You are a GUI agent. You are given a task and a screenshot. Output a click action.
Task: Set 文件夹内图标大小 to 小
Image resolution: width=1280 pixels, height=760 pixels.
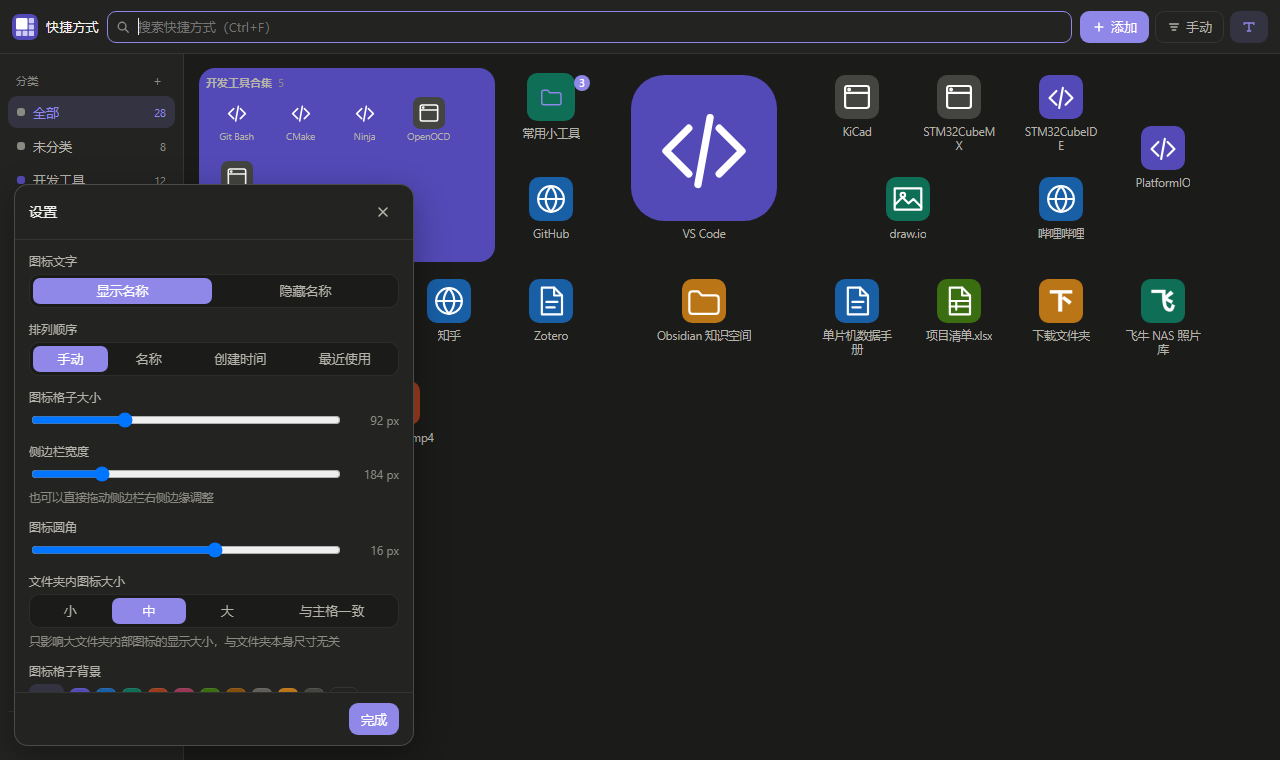(x=70, y=611)
